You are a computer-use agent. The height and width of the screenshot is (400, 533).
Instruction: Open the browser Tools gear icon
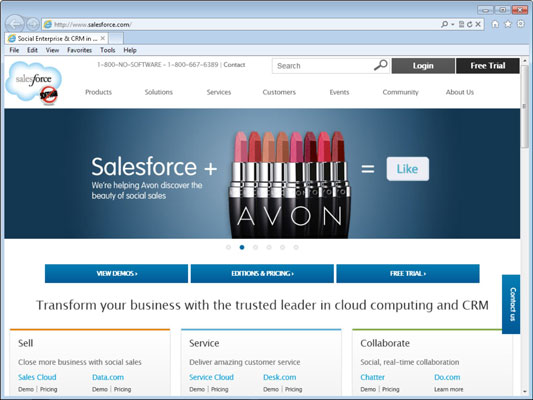click(x=520, y=24)
